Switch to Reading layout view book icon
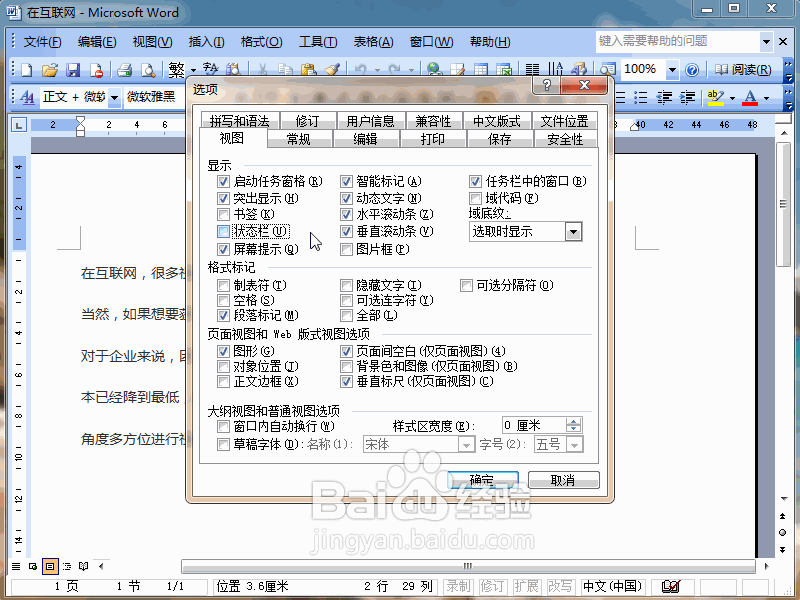The width and height of the screenshot is (800, 600). (x=84, y=566)
